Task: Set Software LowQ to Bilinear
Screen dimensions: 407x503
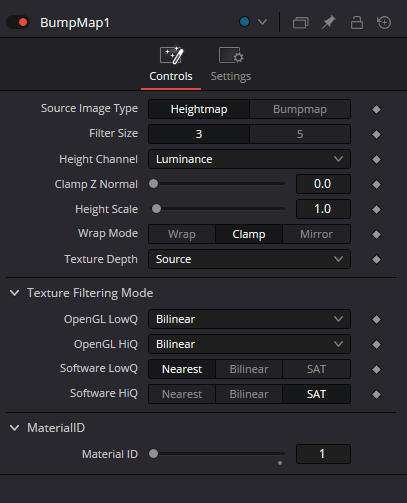Action: pos(249,369)
